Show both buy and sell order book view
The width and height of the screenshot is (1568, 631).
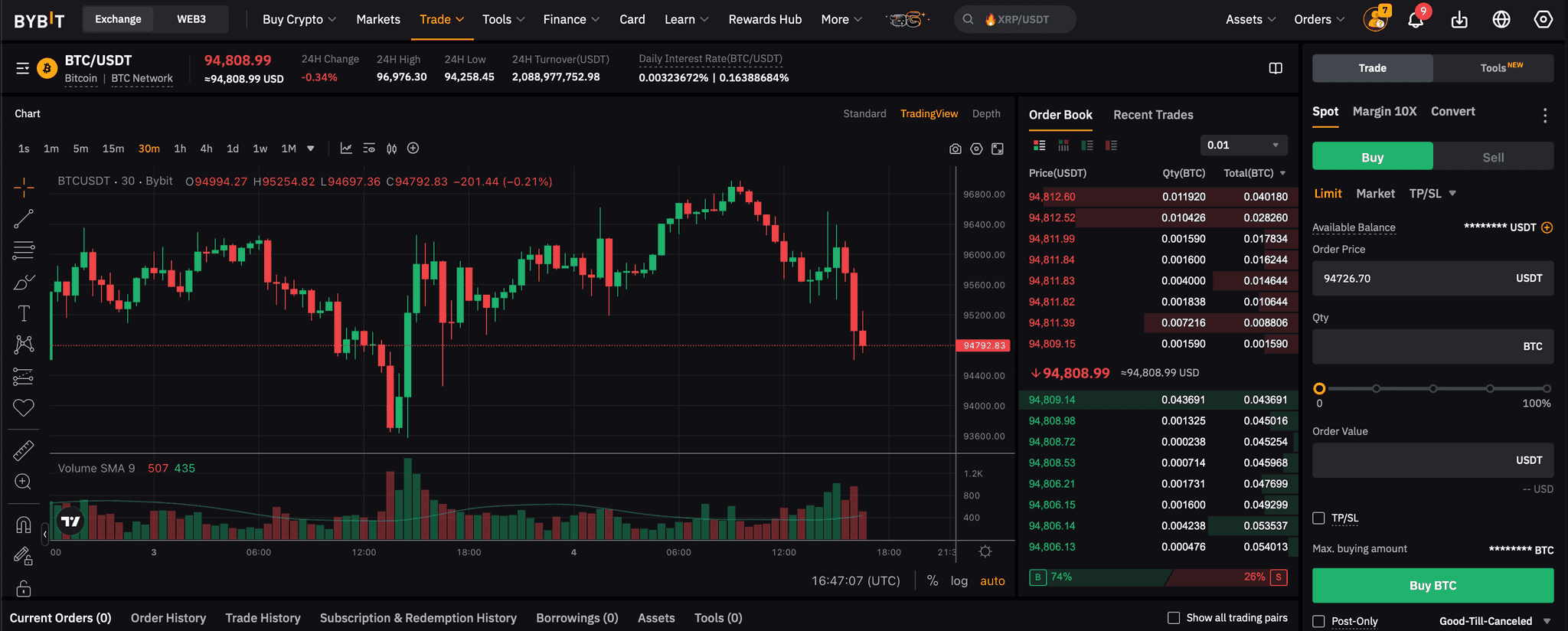(x=1039, y=145)
